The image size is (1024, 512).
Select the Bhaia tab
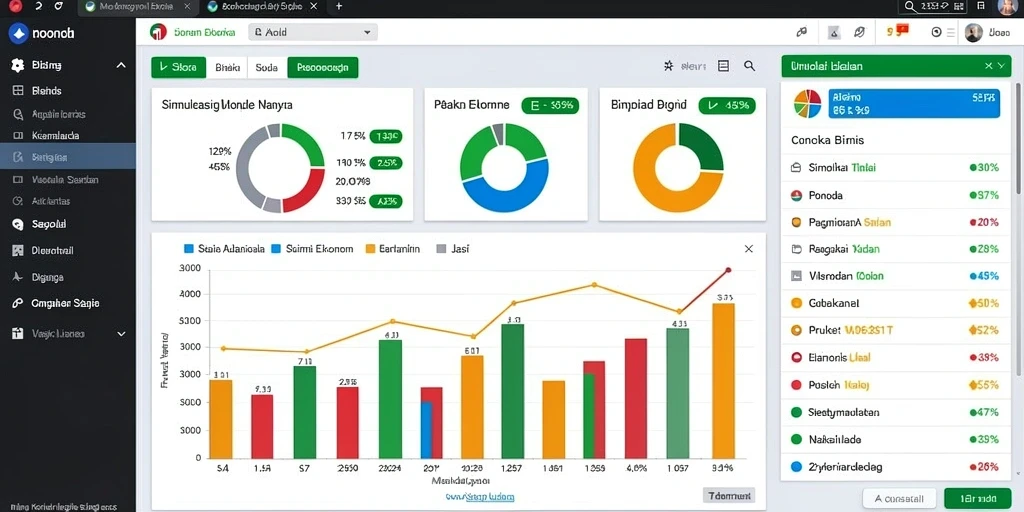tap(227, 67)
